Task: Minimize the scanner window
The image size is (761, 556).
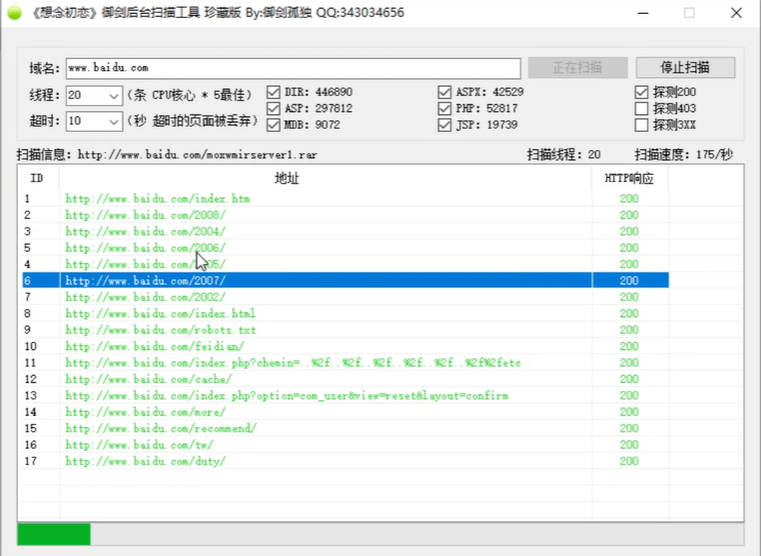Action: pyautogui.click(x=643, y=13)
